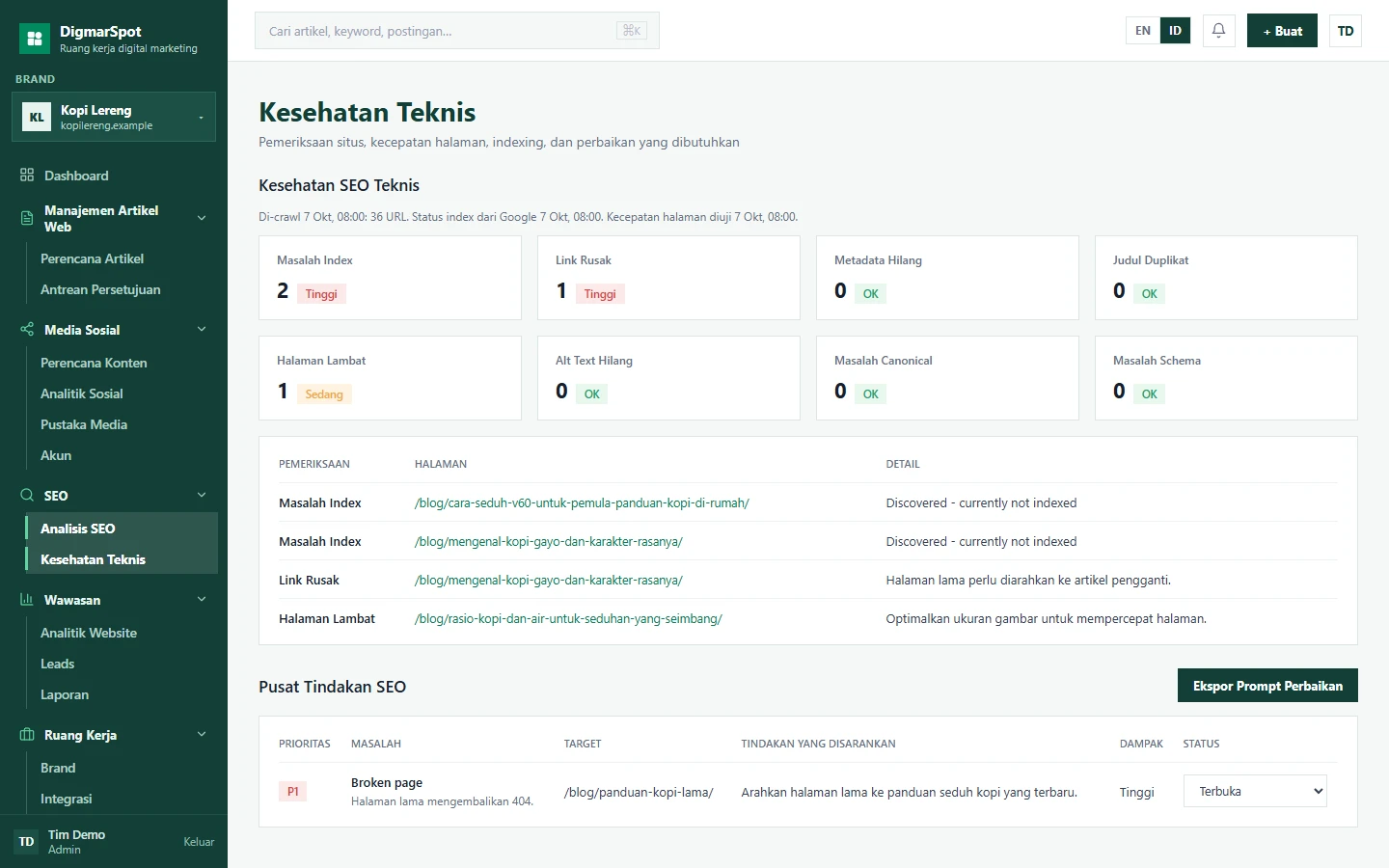Focus the article search field

click(x=457, y=31)
